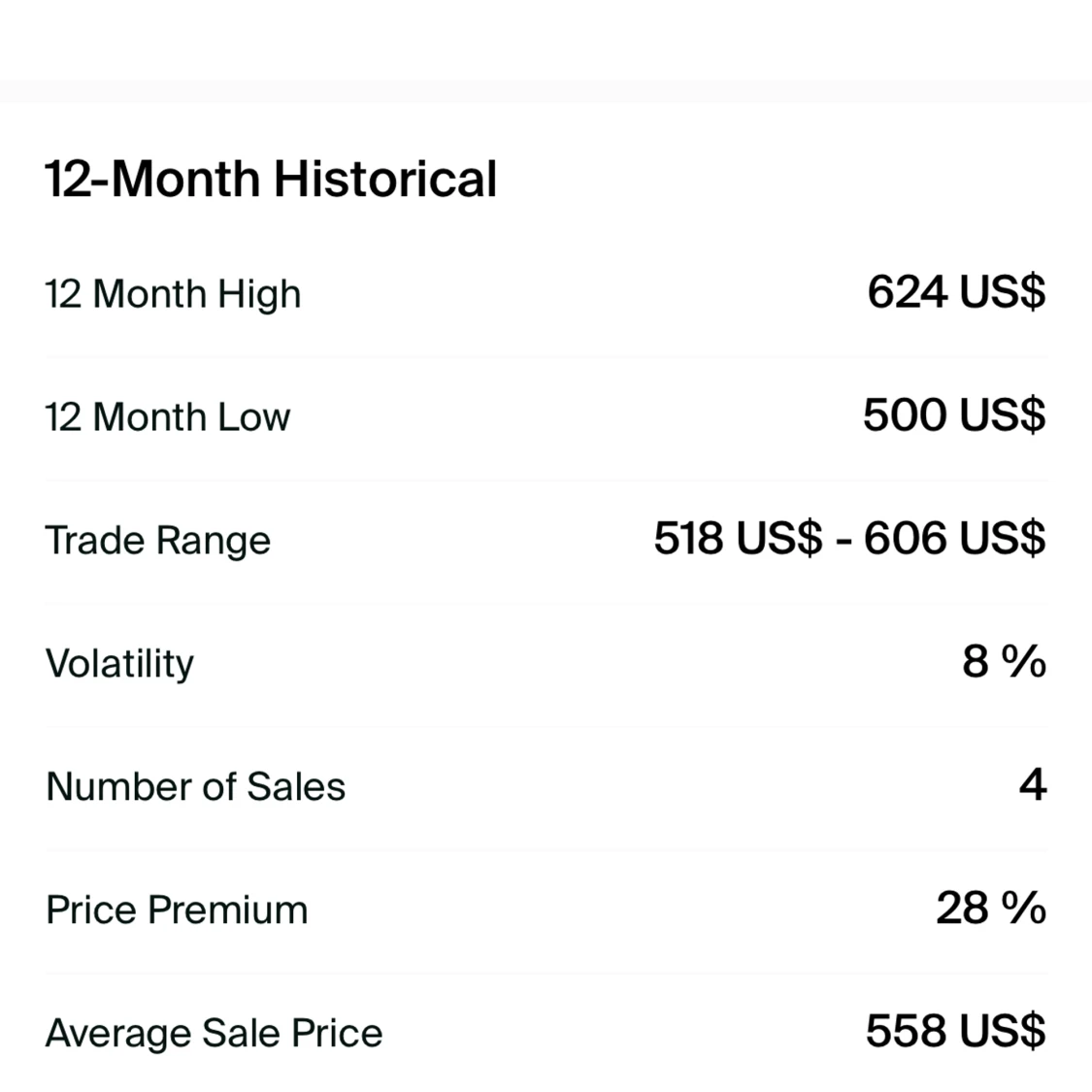Click the 558 US$ average price value

point(955,1031)
